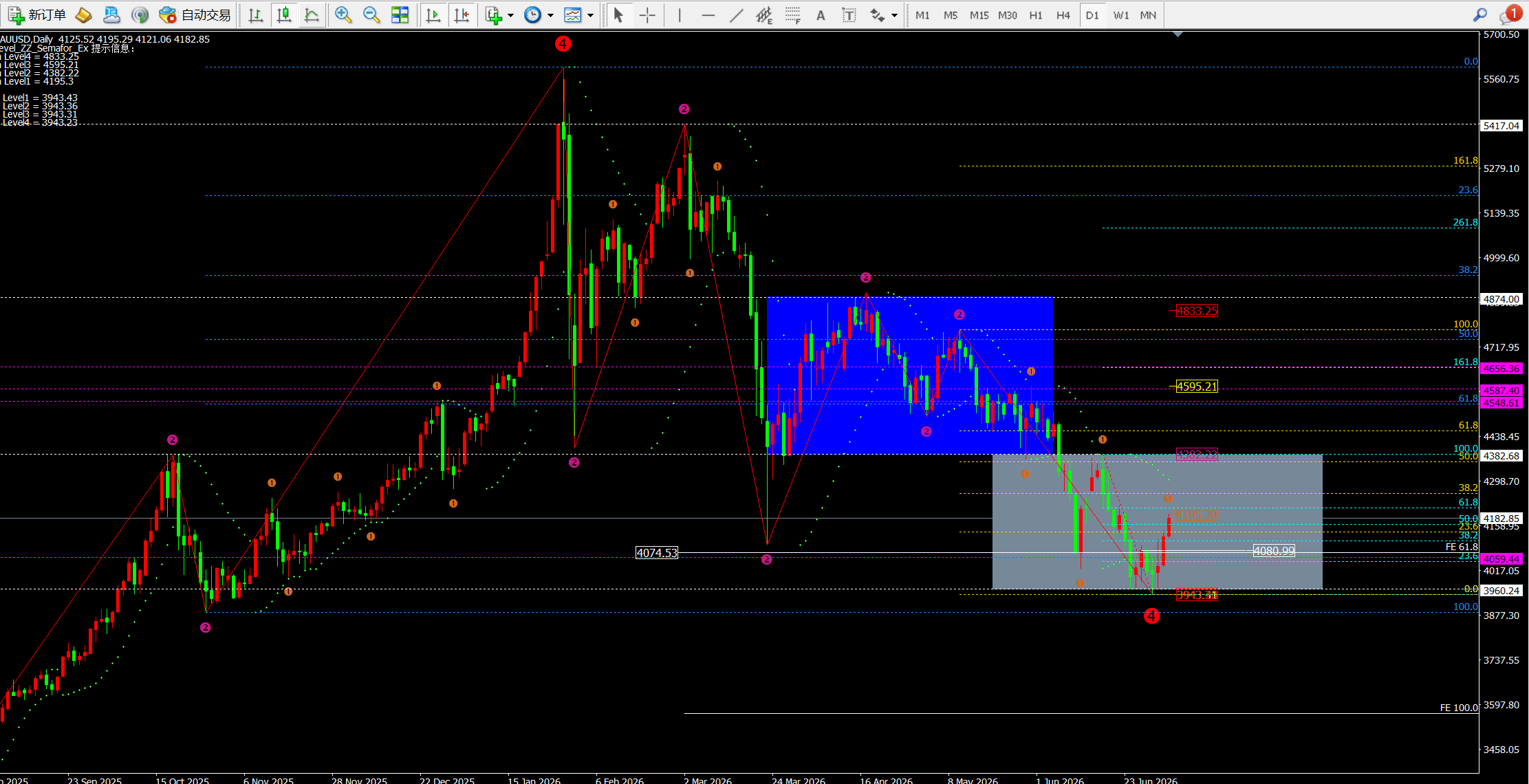The image size is (1529, 784).
Task: Click the 4595.21 yellow level label
Action: pyautogui.click(x=1197, y=386)
